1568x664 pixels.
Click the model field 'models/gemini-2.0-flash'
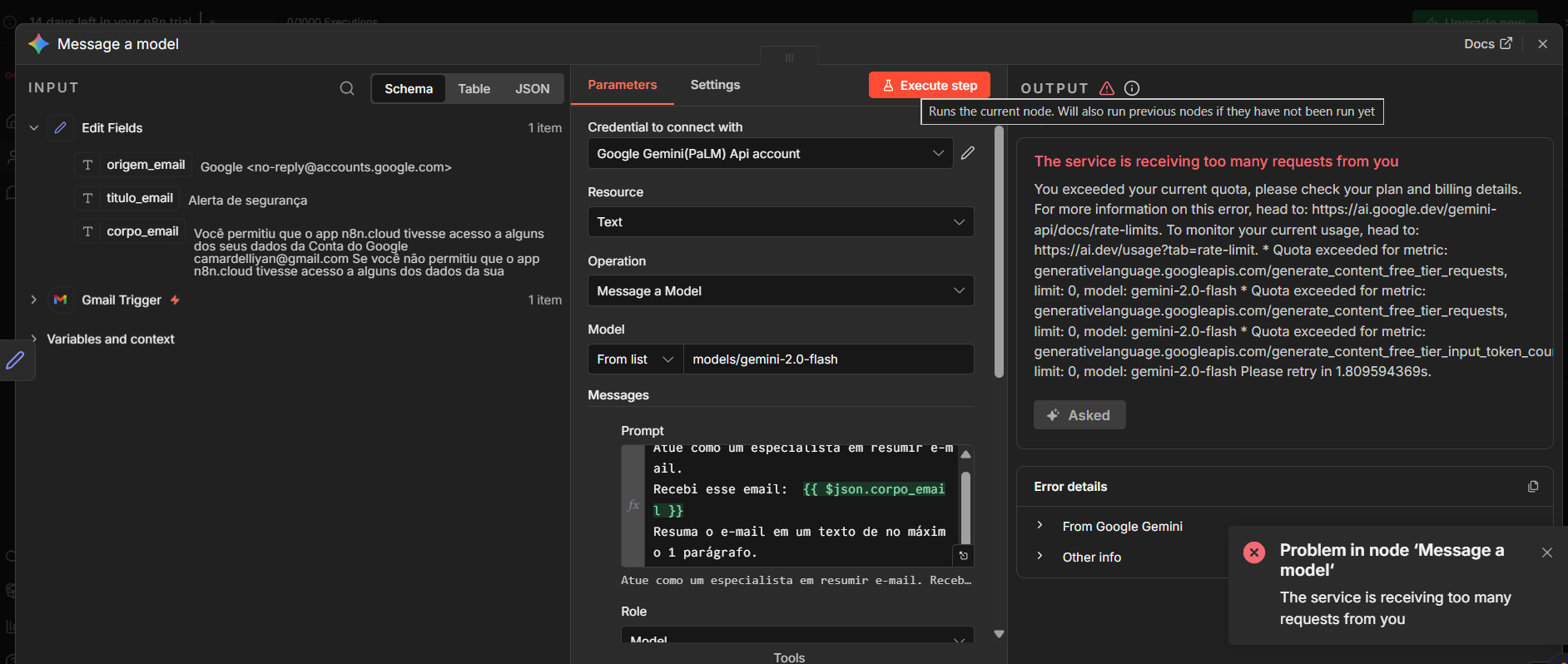coord(827,359)
